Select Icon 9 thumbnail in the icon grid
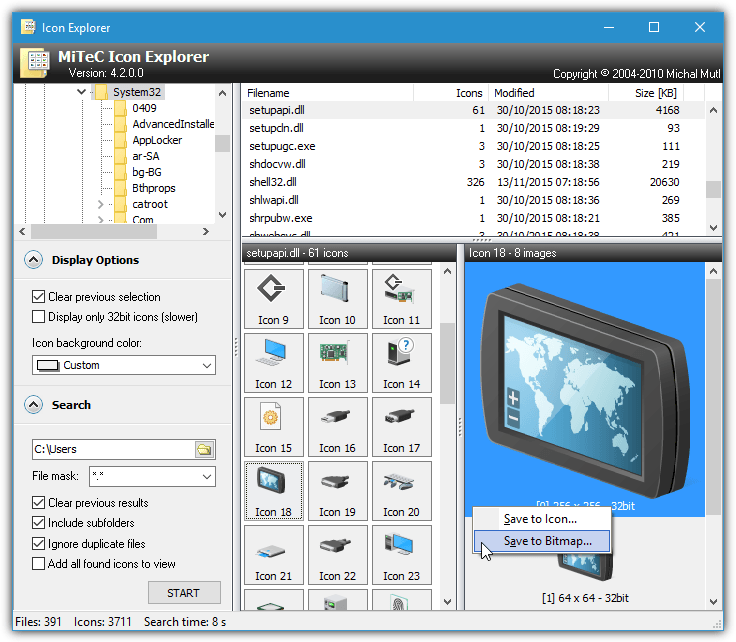Image resolution: width=736 pixels, height=642 pixels. (x=273, y=299)
